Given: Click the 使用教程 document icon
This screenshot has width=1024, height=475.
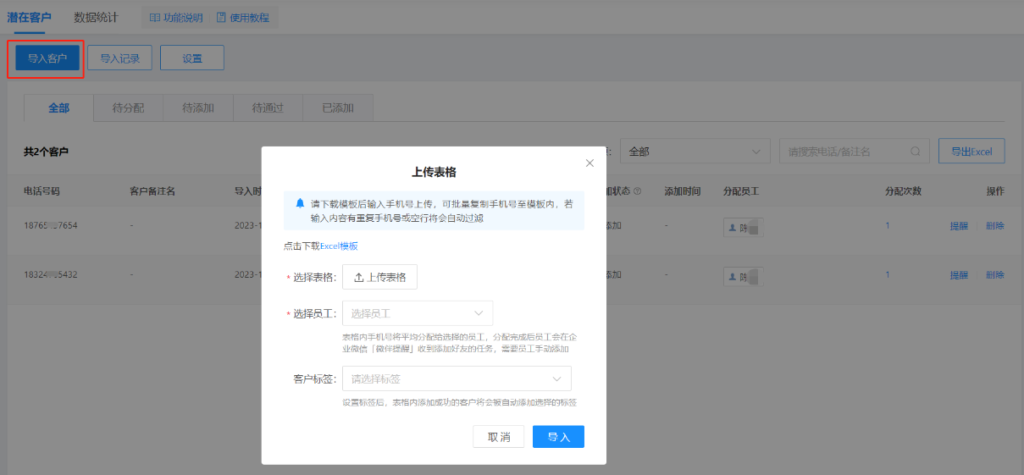Looking at the screenshot, I should (x=221, y=18).
